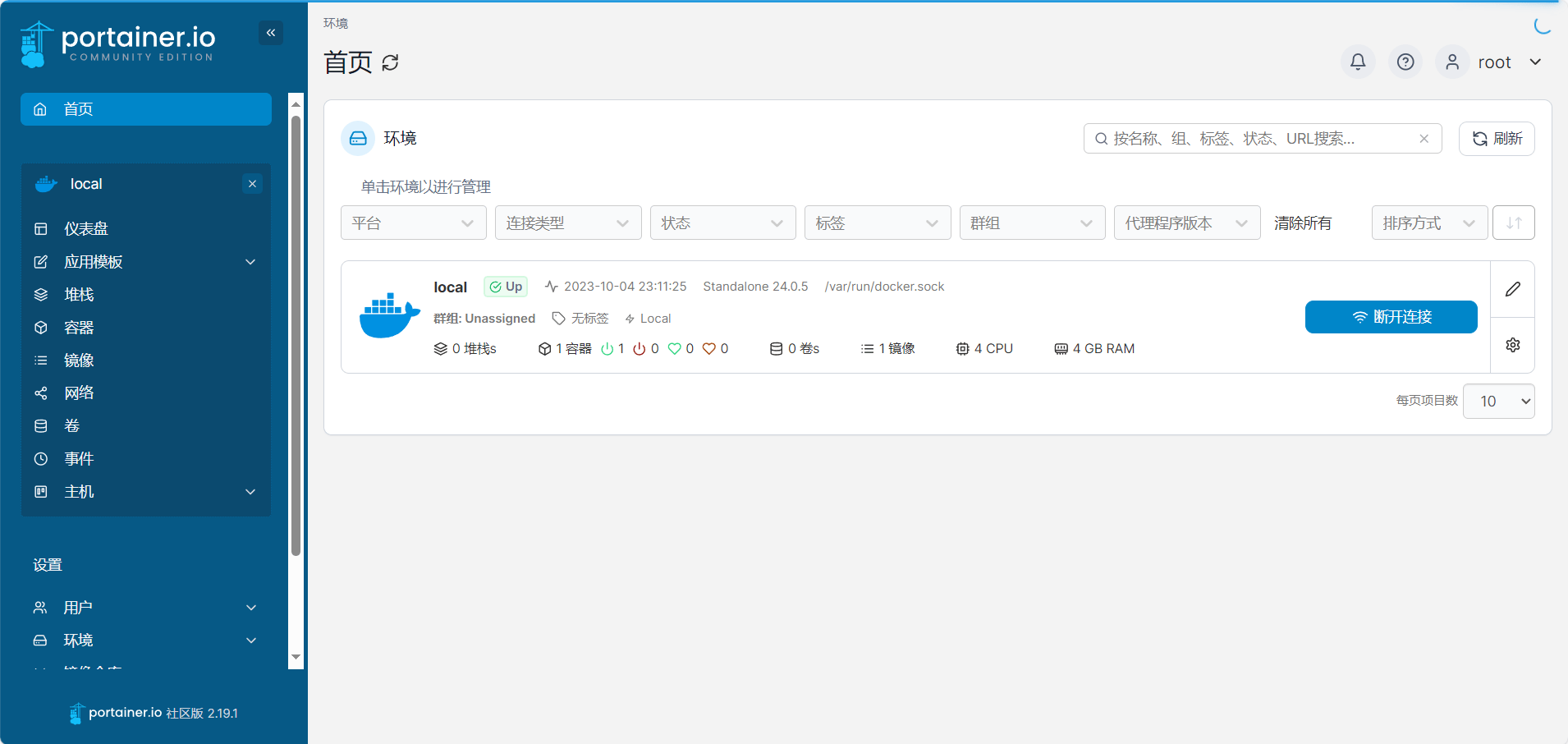Select 堆栈 in the sidebar menu

(79, 294)
